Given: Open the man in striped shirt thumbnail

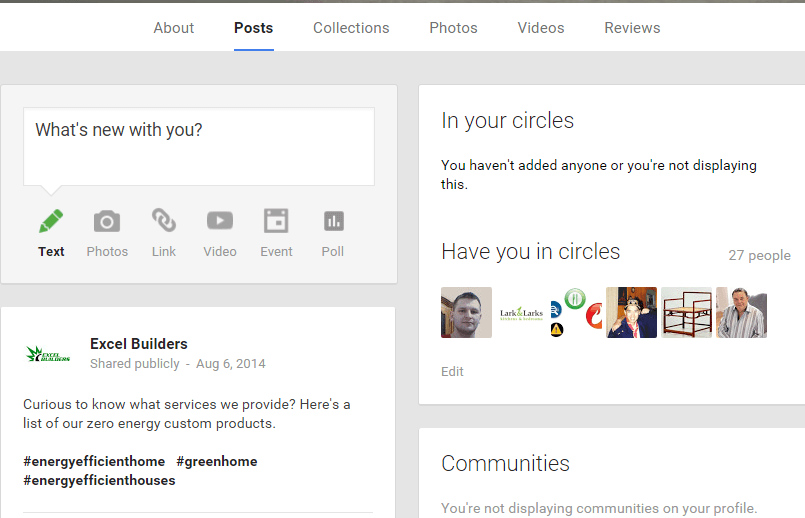Looking at the screenshot, I should coord(741,313).
